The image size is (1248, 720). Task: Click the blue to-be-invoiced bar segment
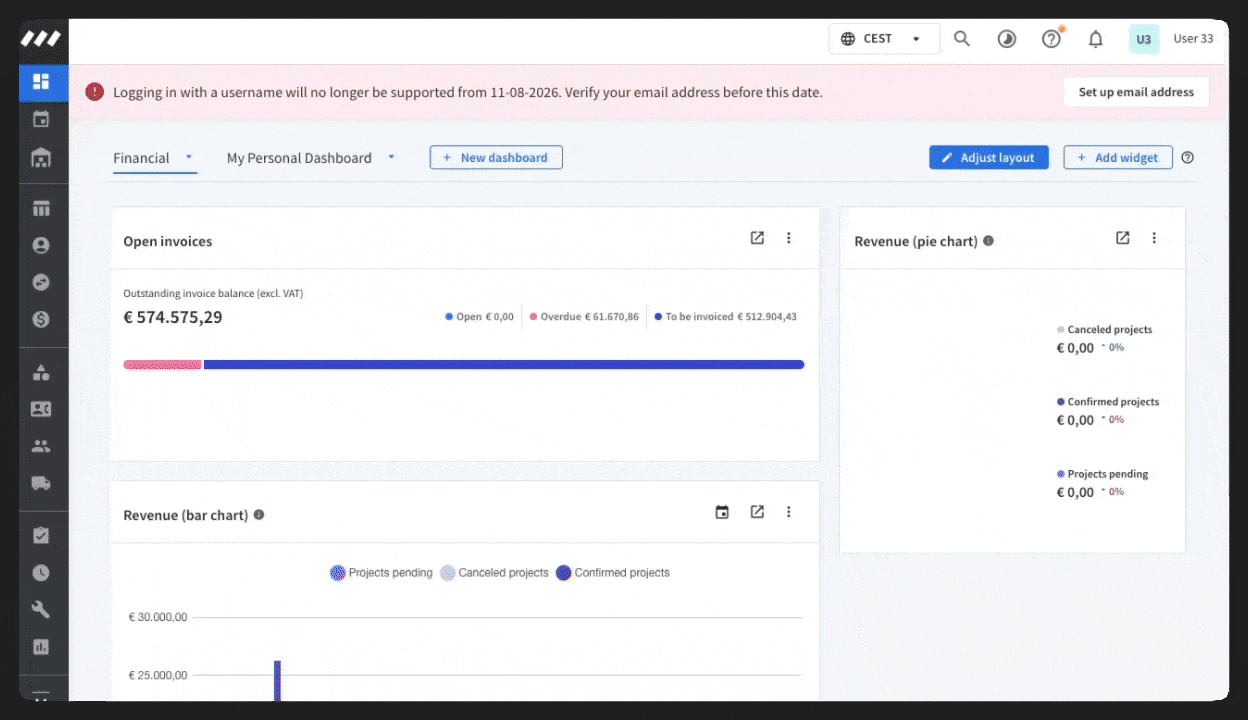[504, 365]
